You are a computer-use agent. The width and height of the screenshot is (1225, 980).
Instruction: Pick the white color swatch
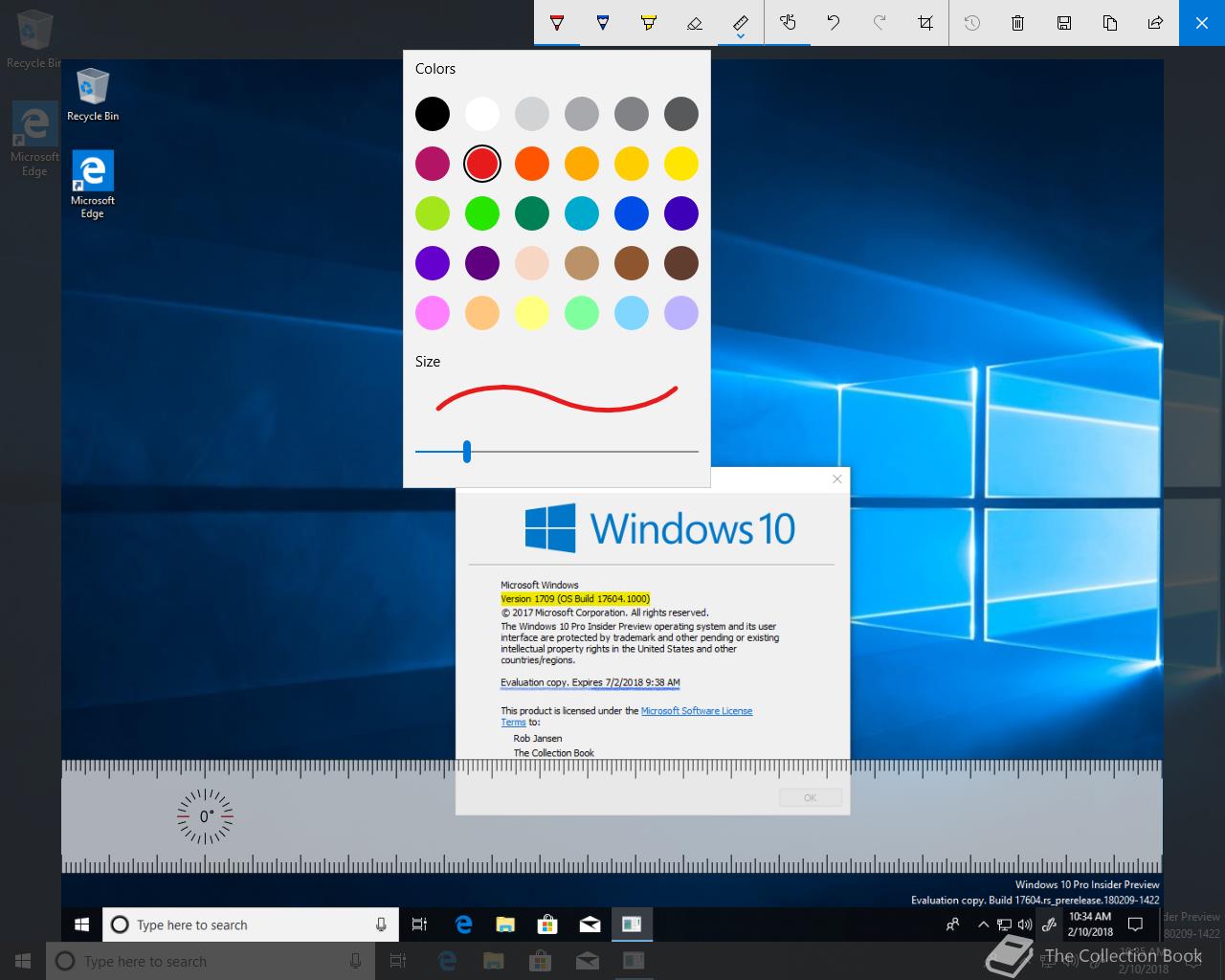[482, 114]
